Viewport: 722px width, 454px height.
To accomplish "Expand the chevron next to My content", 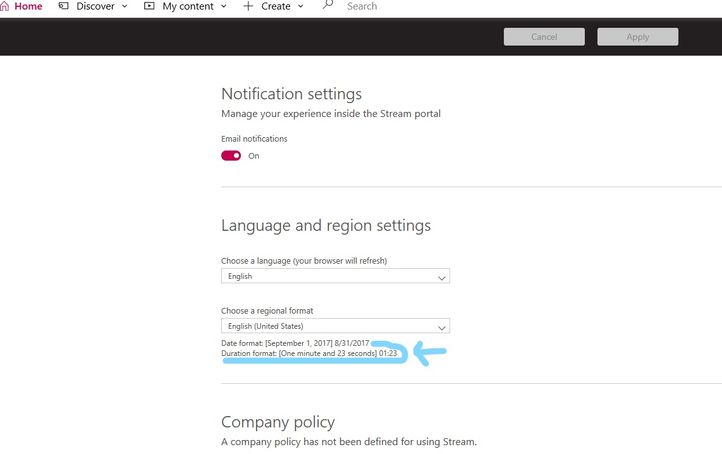I will pyautogui.click(x=224, y=6).
